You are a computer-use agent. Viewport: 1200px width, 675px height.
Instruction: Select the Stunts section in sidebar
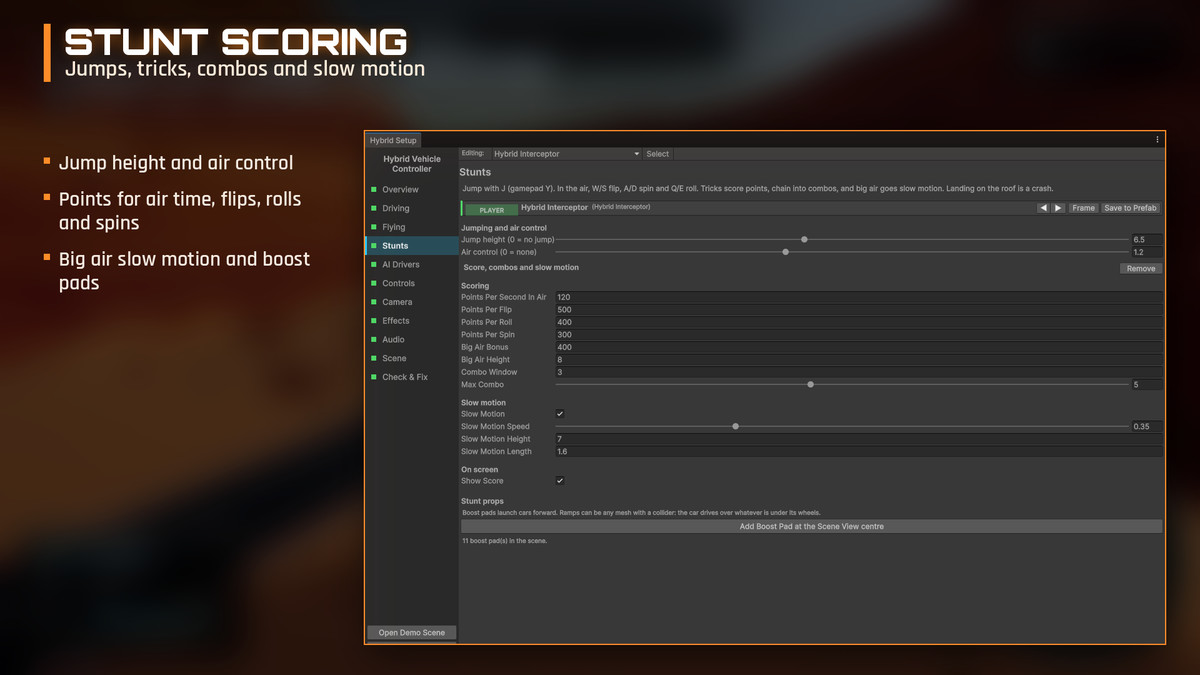[x=411, y=245]
